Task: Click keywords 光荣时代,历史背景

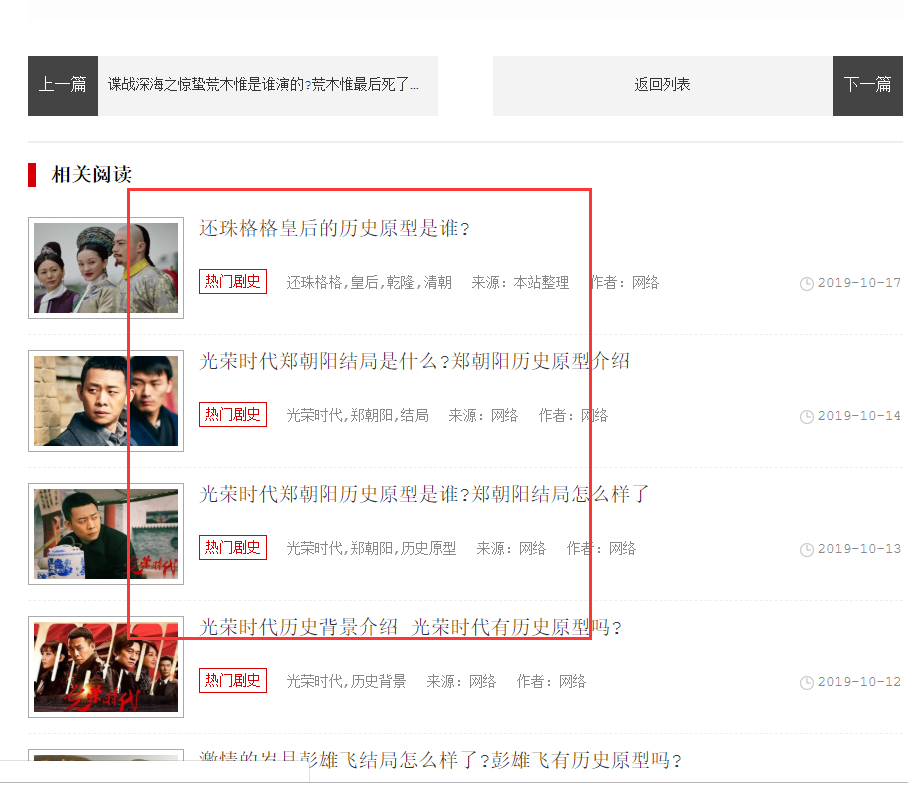Action: (346, 682)
